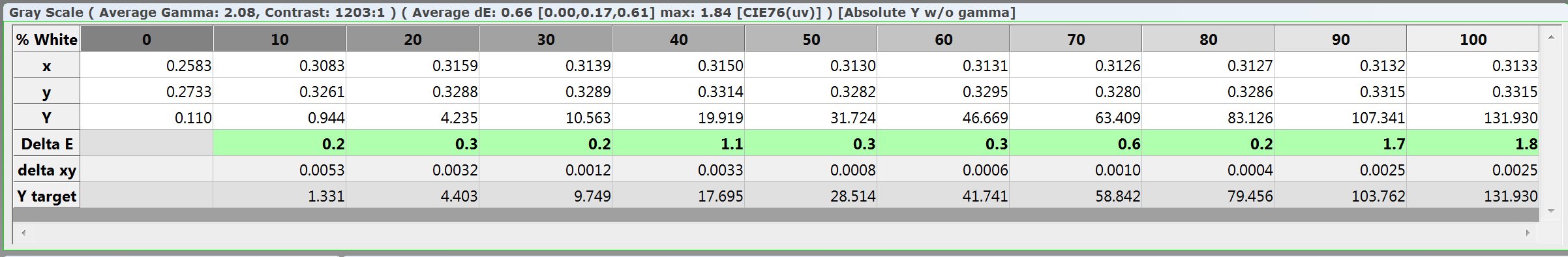Viewport: 1568px width, 257px height.
Task: Click the vertical scrollbar down arrow
Action: [x=1551, y=211]
